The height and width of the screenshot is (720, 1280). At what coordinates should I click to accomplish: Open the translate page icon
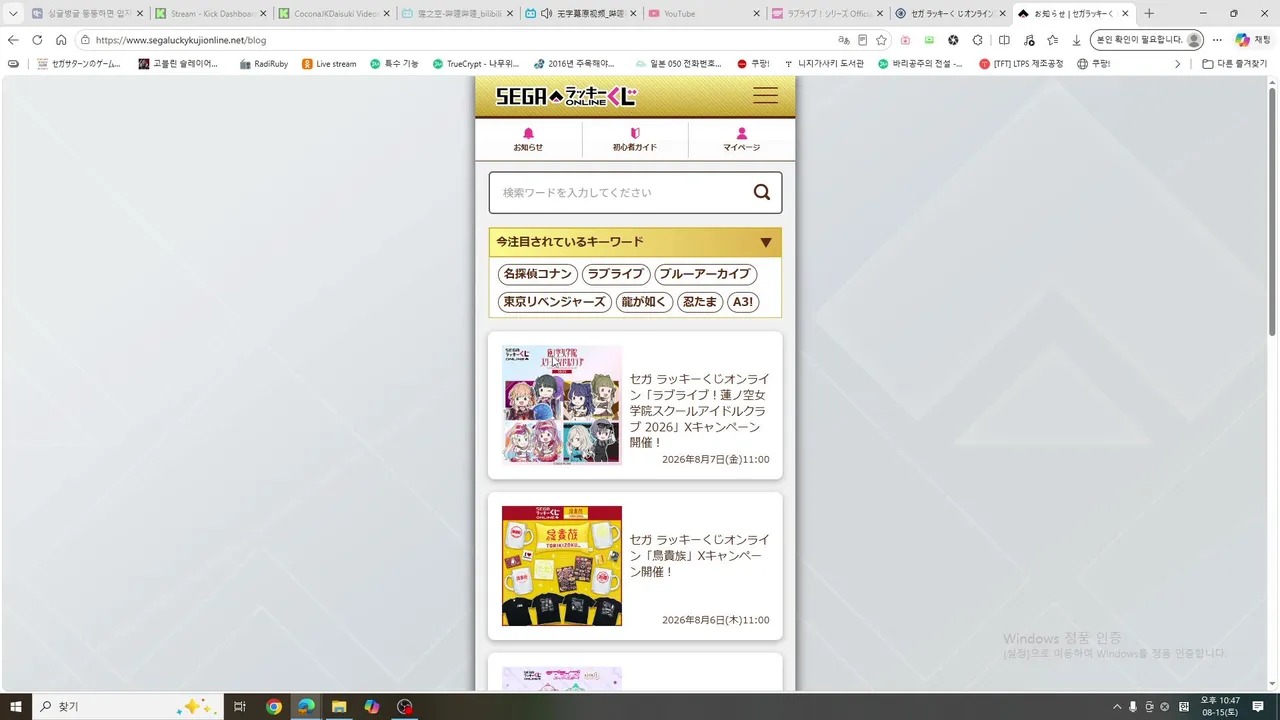[x=844, y=40]
